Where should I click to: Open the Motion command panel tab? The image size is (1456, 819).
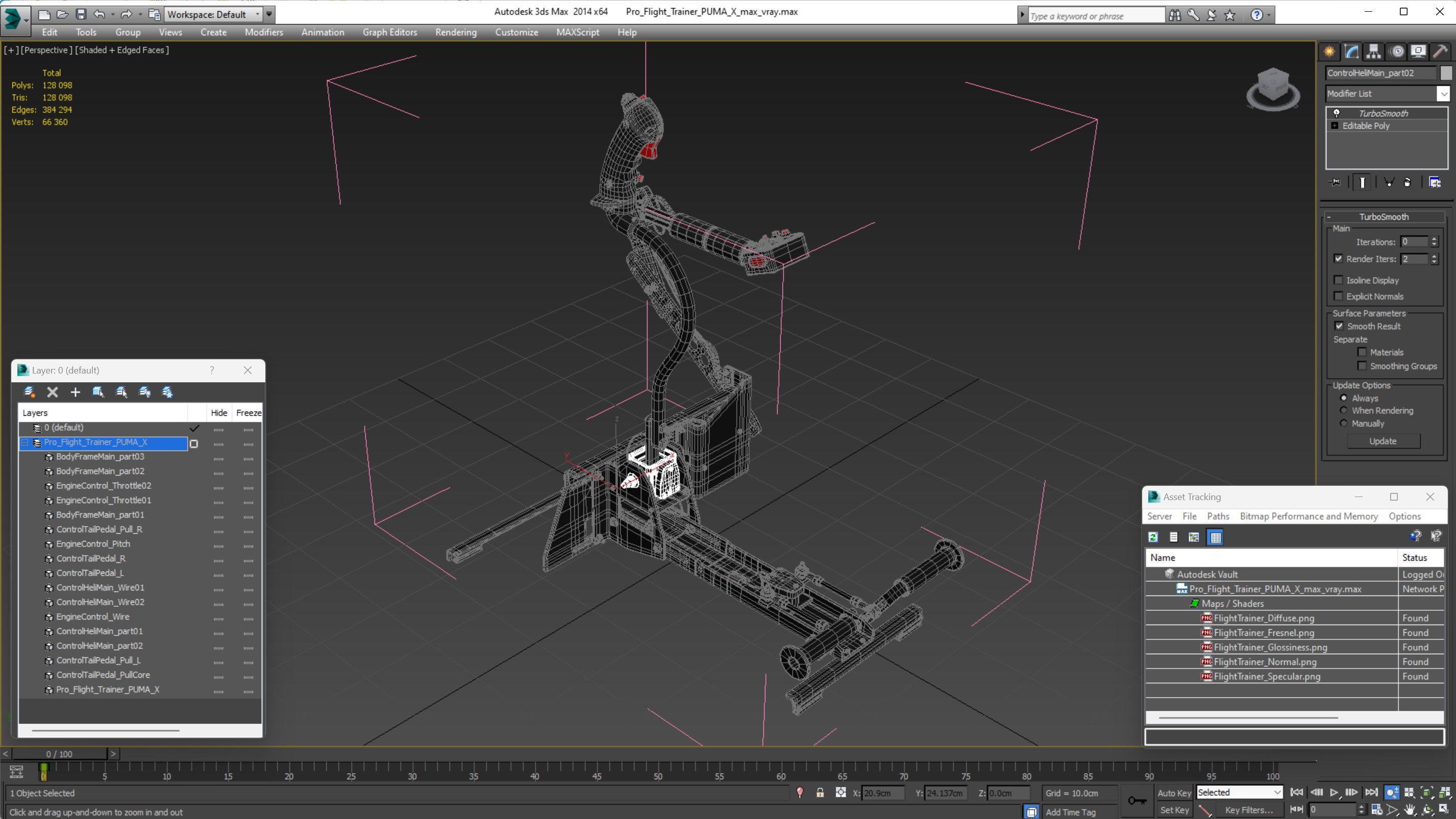tap(1397, 52)
